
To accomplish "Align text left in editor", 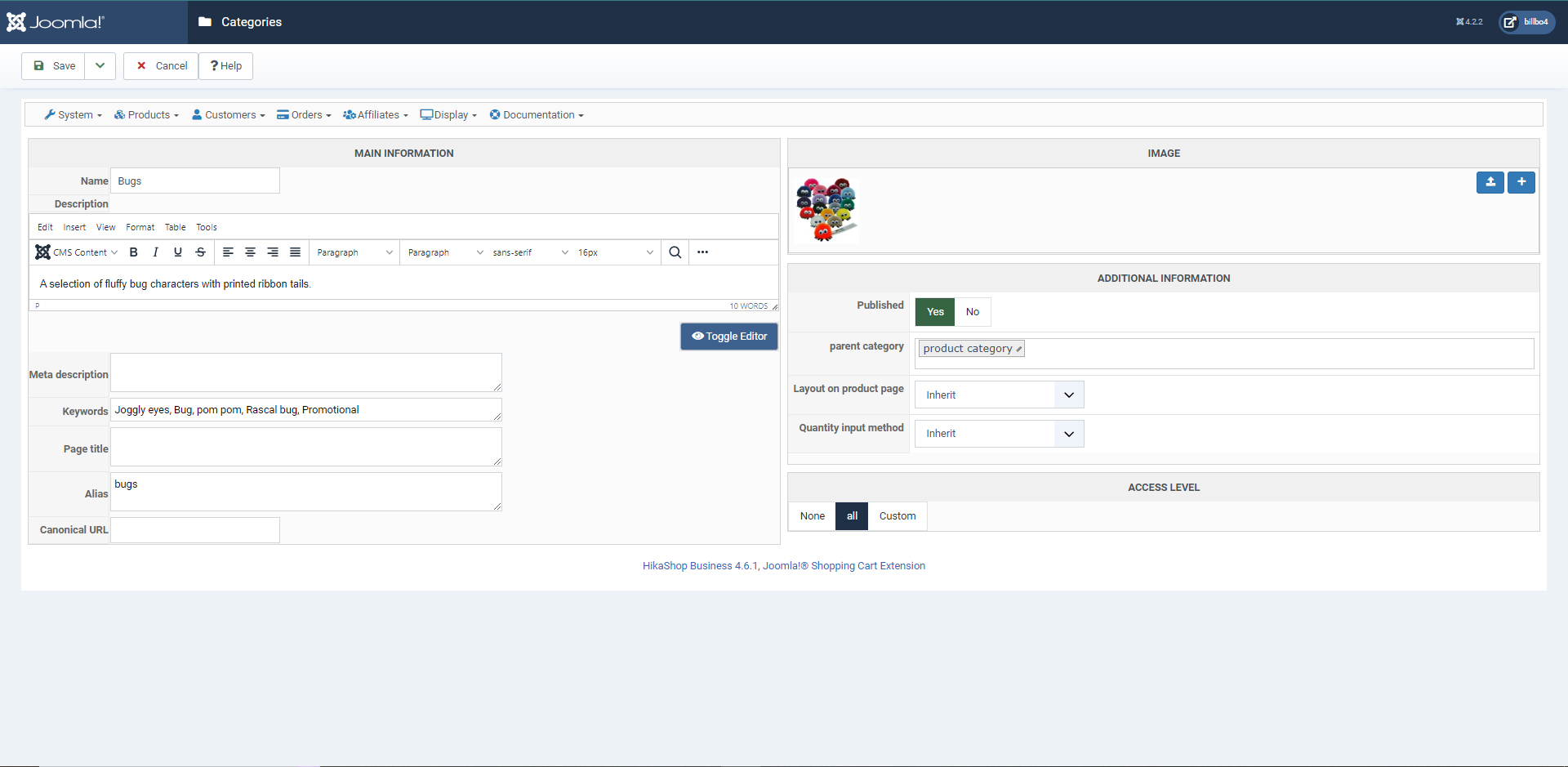I will tap(229, 252).
